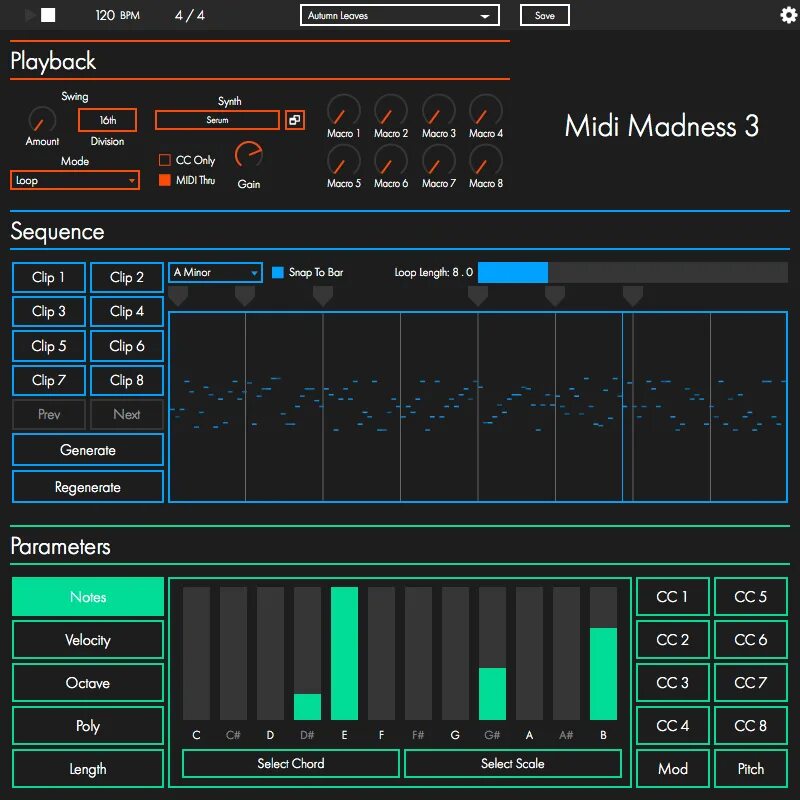Select Clip 5

[x=48, y=346]
